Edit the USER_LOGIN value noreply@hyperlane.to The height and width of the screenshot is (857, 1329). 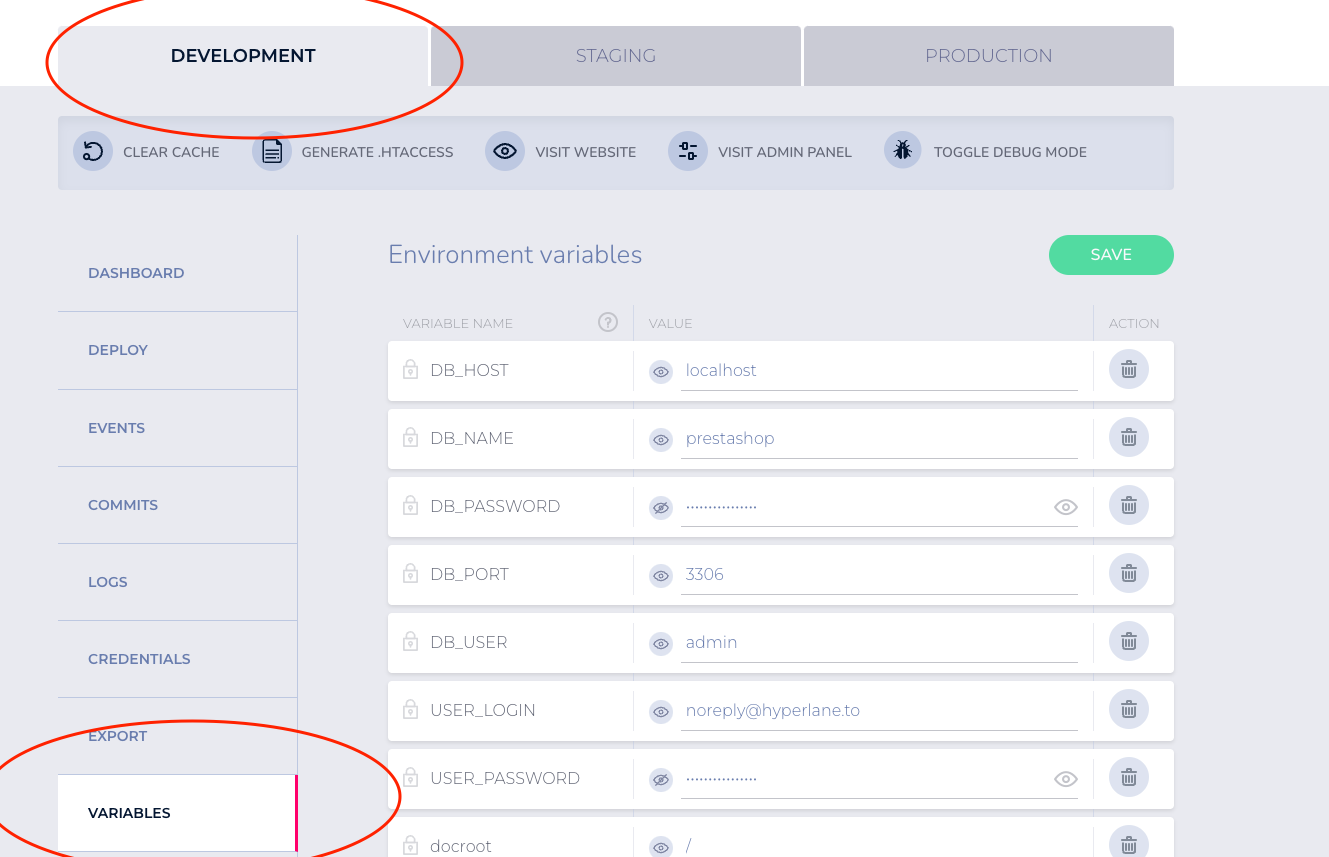coord(879,711)
